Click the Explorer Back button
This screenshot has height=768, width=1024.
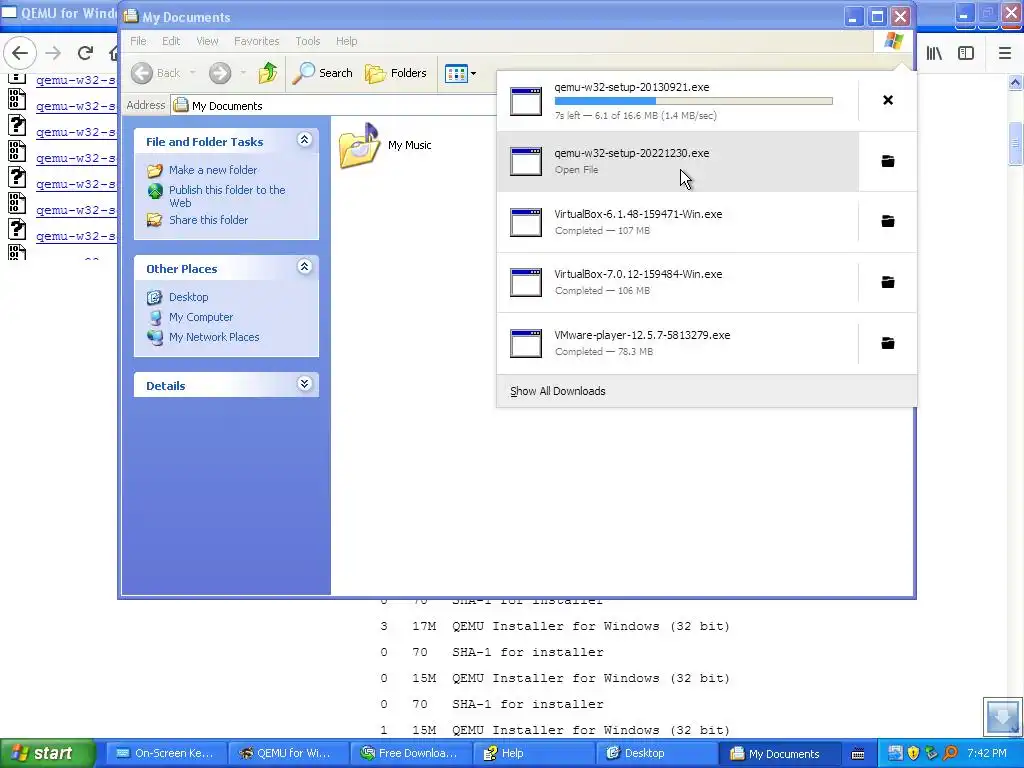coord(156,73)
